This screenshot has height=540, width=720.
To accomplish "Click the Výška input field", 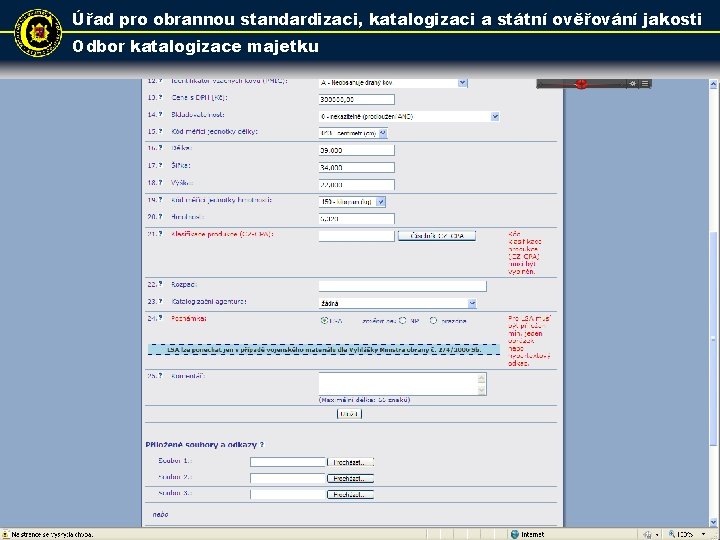I will (x=357, y=185).
